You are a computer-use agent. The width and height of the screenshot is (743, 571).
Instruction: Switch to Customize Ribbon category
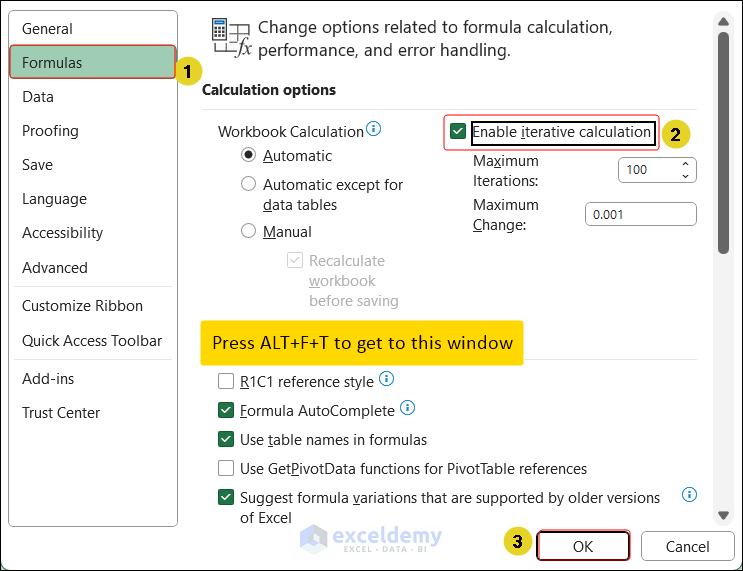click(82, 306)
